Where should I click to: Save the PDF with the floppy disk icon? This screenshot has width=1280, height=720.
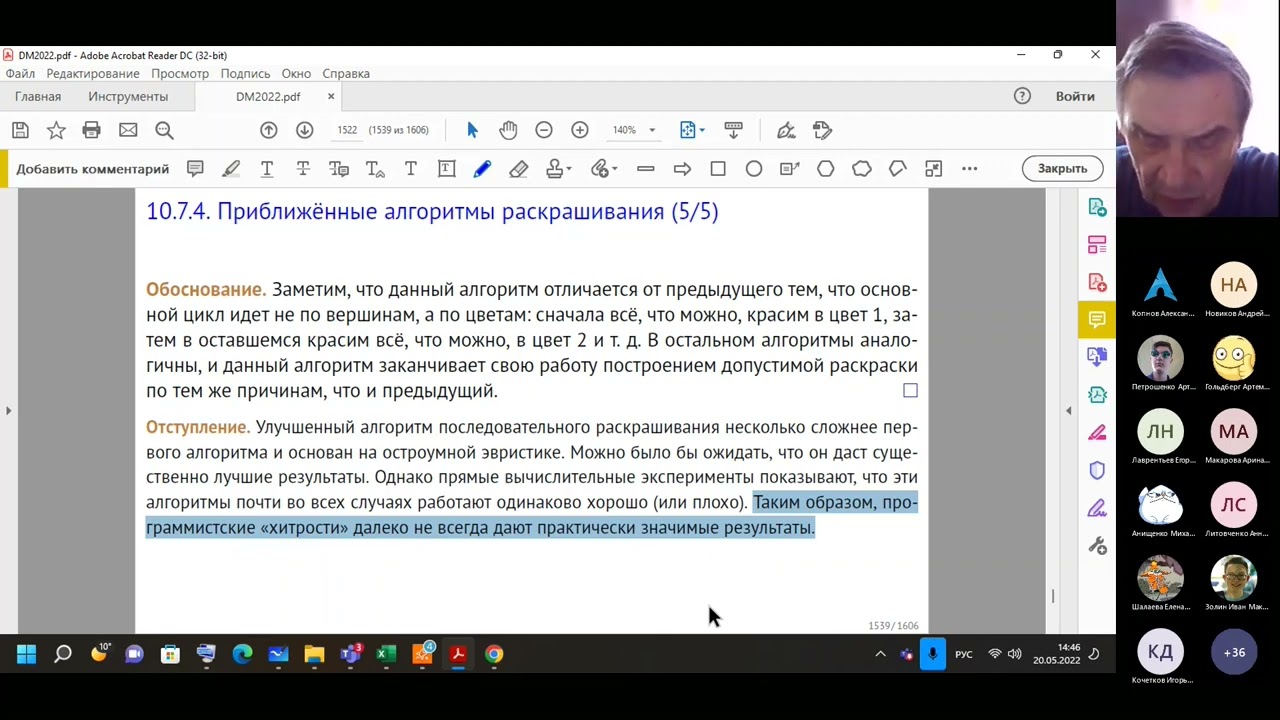point(20,130)
